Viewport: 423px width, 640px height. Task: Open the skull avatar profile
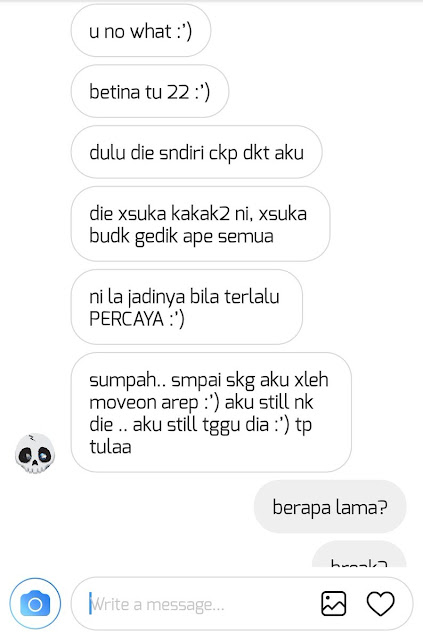tap(35, 453)
